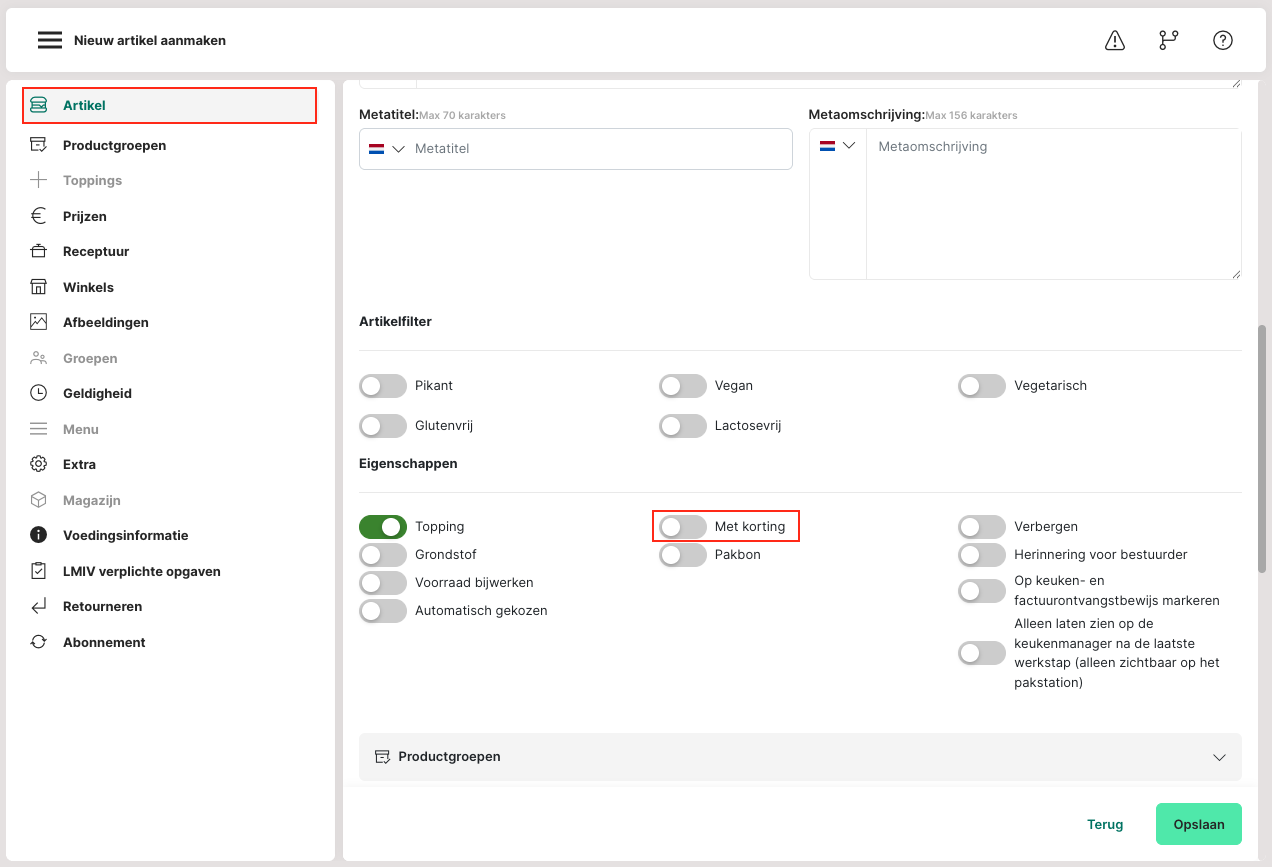This screenshot has height=867, width=1272.
Task: Click the Winkels shop icon
Action: click(x=39, y=287)
